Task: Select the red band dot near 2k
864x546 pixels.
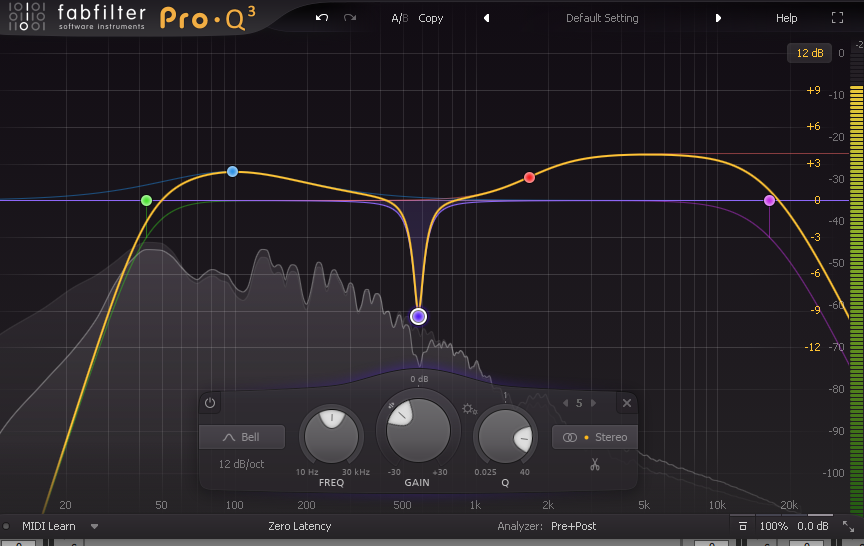Action: pos(529,177)
